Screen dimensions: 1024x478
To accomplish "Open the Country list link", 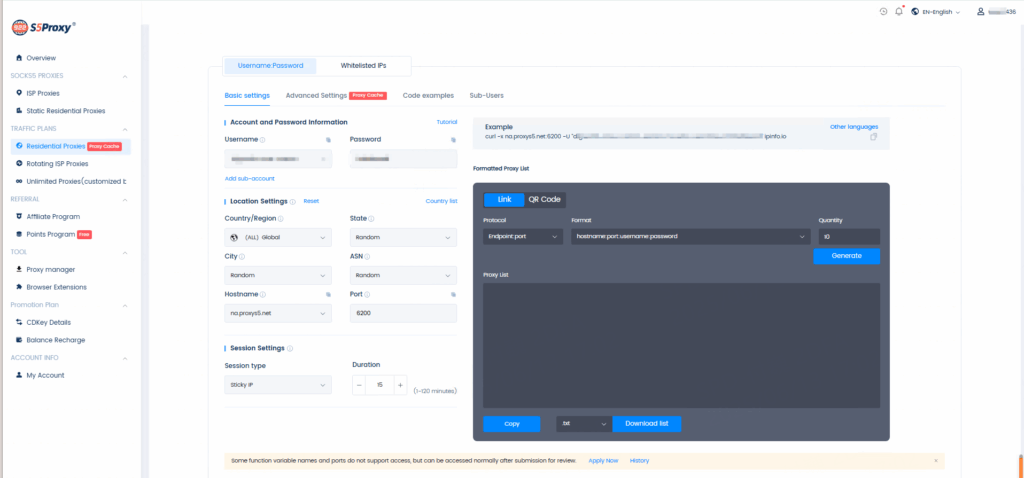I will (x=441, y=201).
